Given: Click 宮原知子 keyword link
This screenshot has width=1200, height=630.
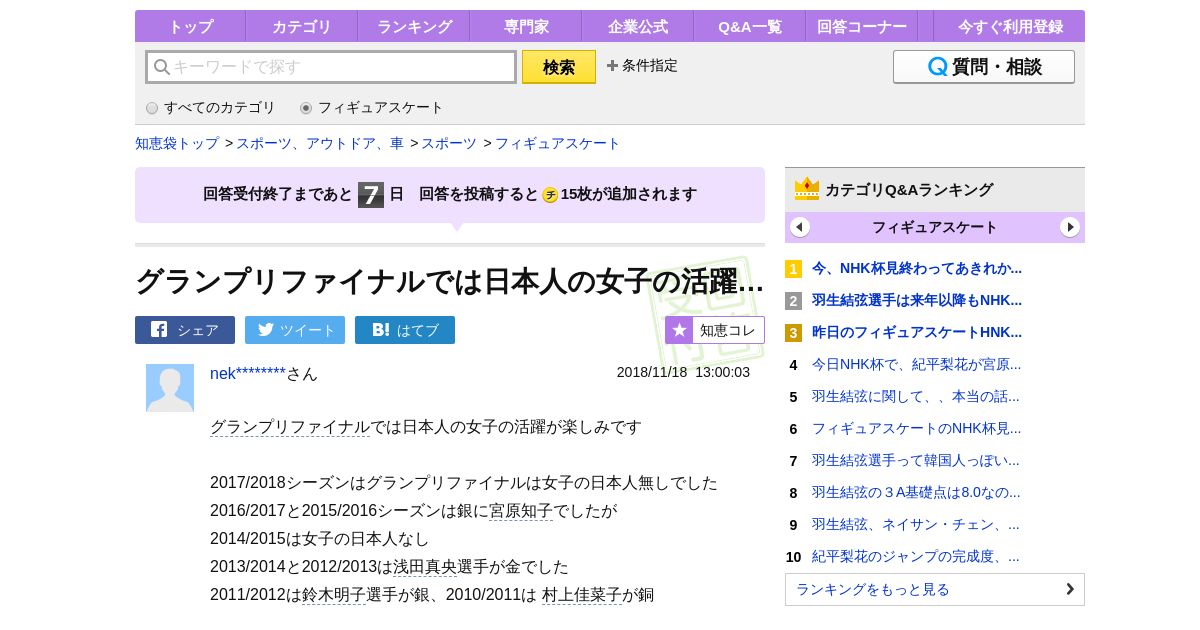Looking at the screenshot, I should [521, 511].
